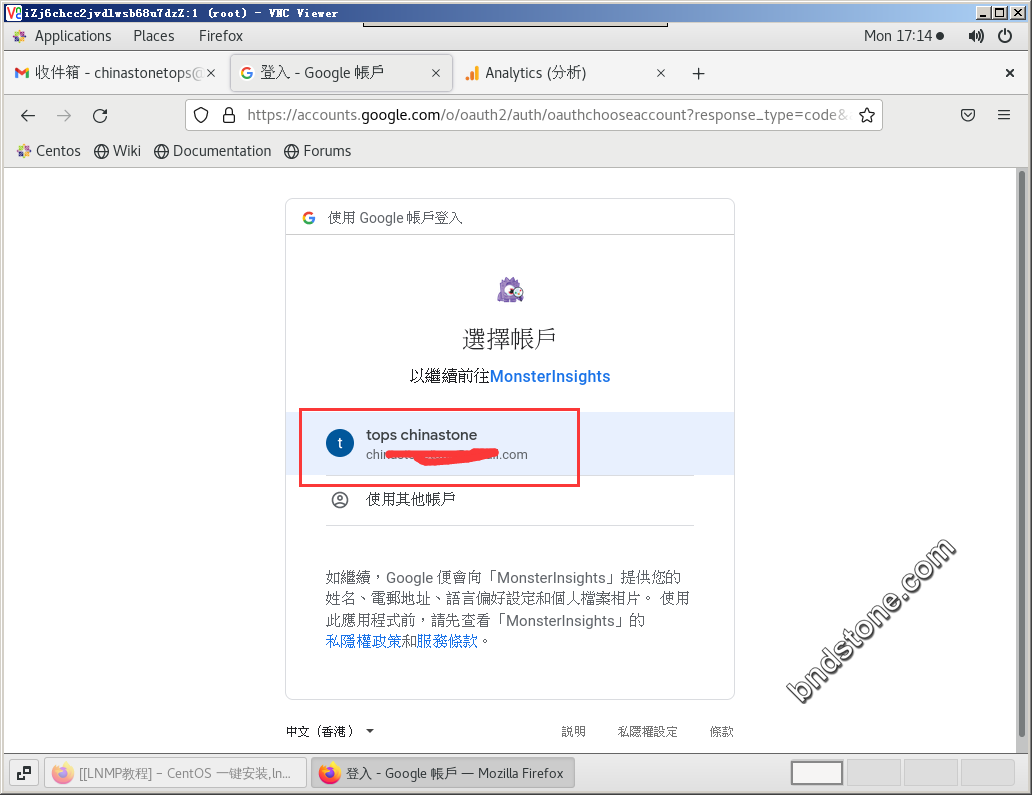Close the Google sign-in tab

(x=436, y=73)
